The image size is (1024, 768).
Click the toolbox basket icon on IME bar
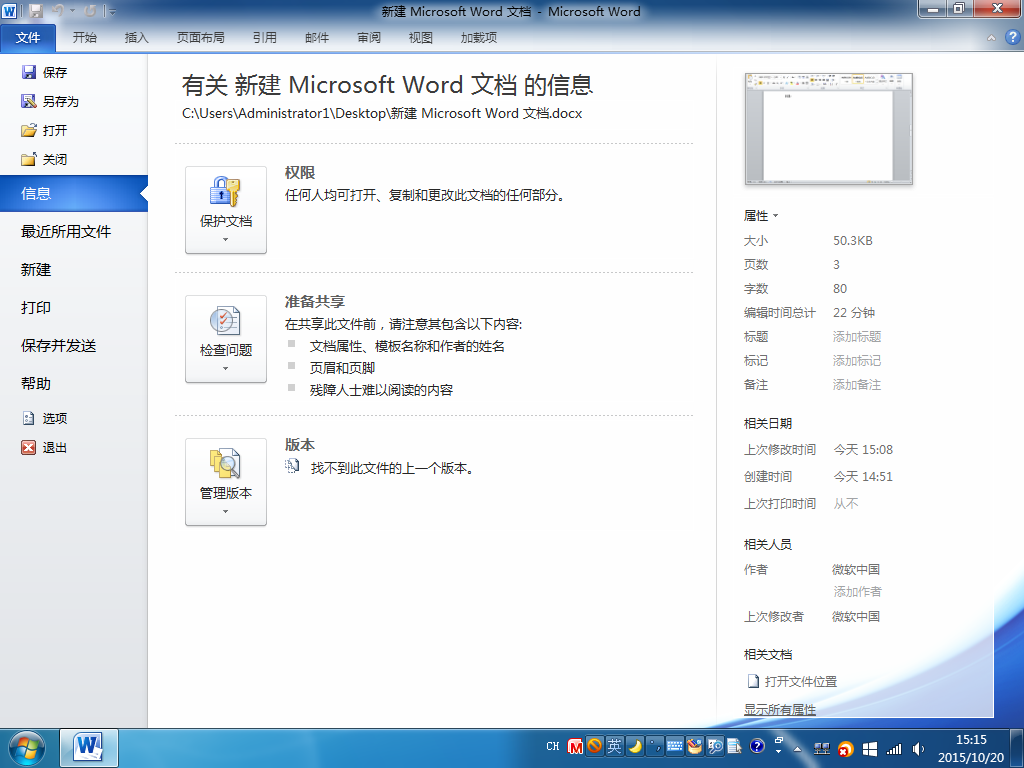[694, 746]
